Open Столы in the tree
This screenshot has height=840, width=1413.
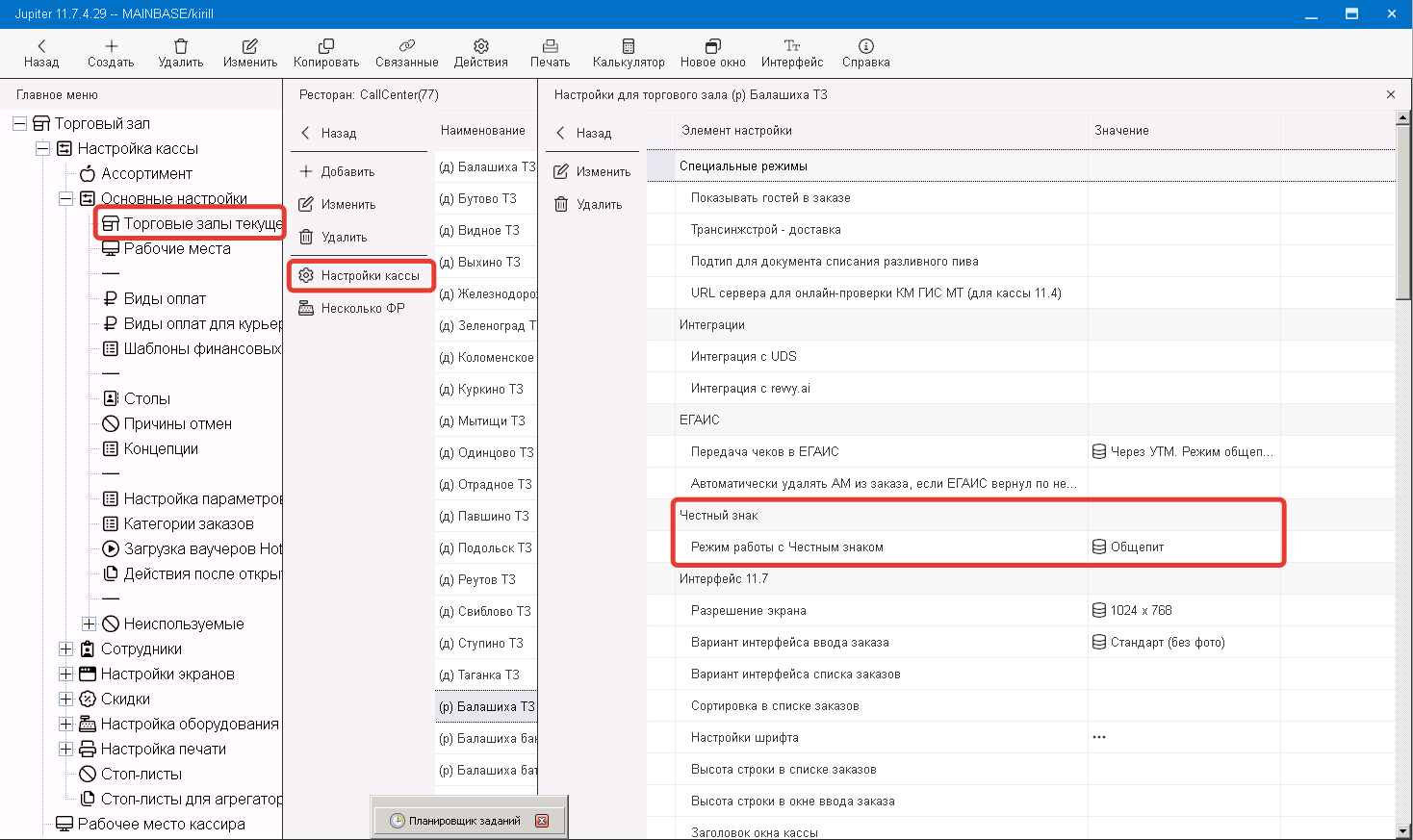(x=136, y=398)
